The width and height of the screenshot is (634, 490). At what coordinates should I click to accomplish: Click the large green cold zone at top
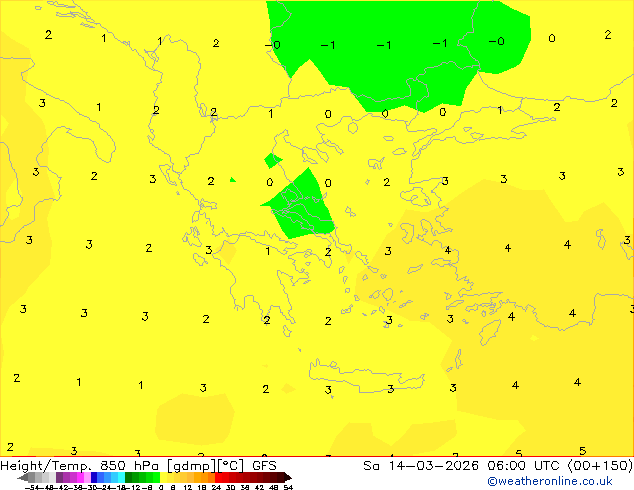pyautogui.click(x=398, y=53)
